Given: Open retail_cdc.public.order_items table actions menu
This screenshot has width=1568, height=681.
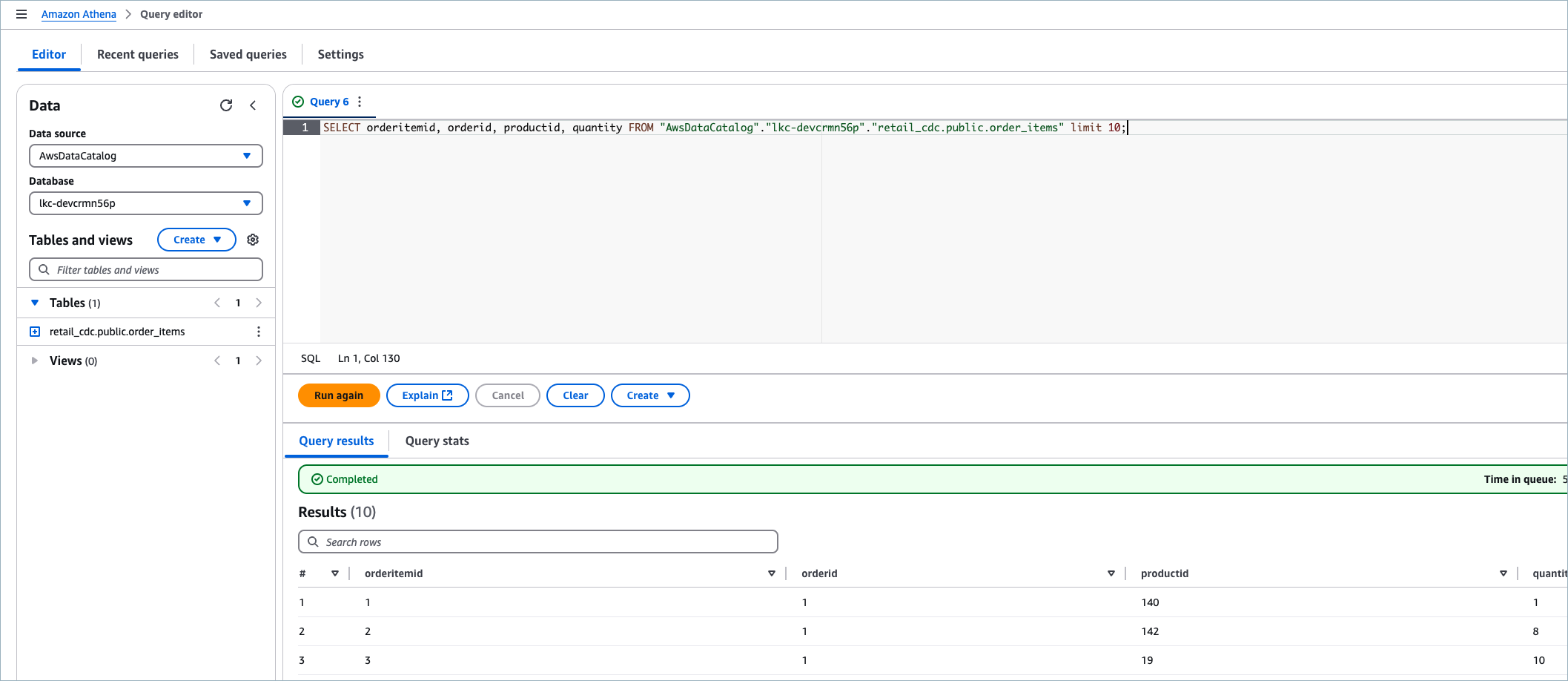Looking at the screenshot, I should [x=258, y=332].
